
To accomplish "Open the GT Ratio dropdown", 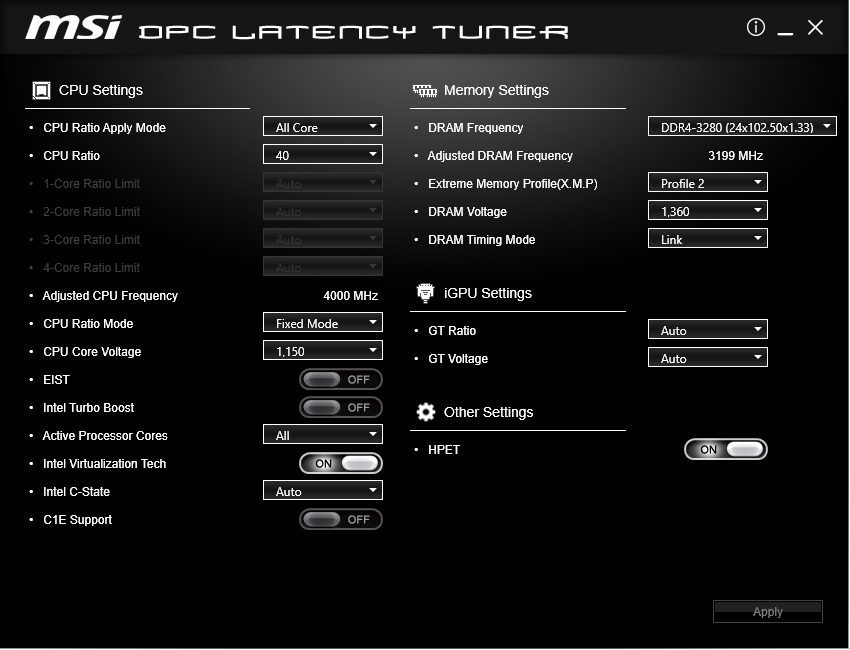I will pyautogui.click(x=708, y=330).
